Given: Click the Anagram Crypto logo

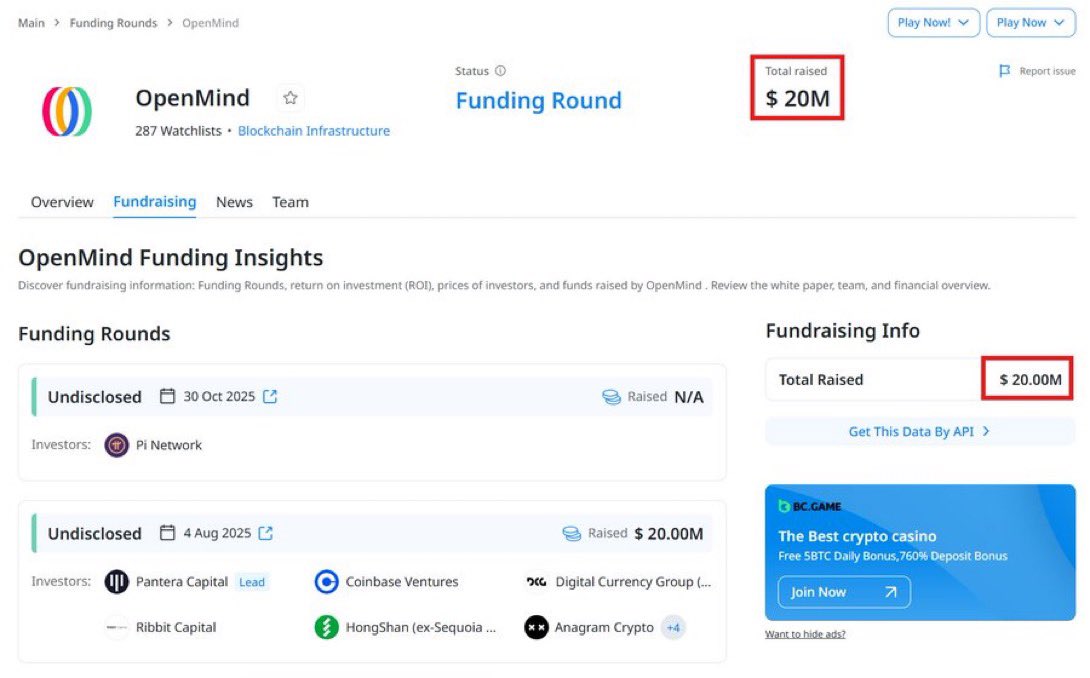Looking at the screenshot, I should point(536,627).
